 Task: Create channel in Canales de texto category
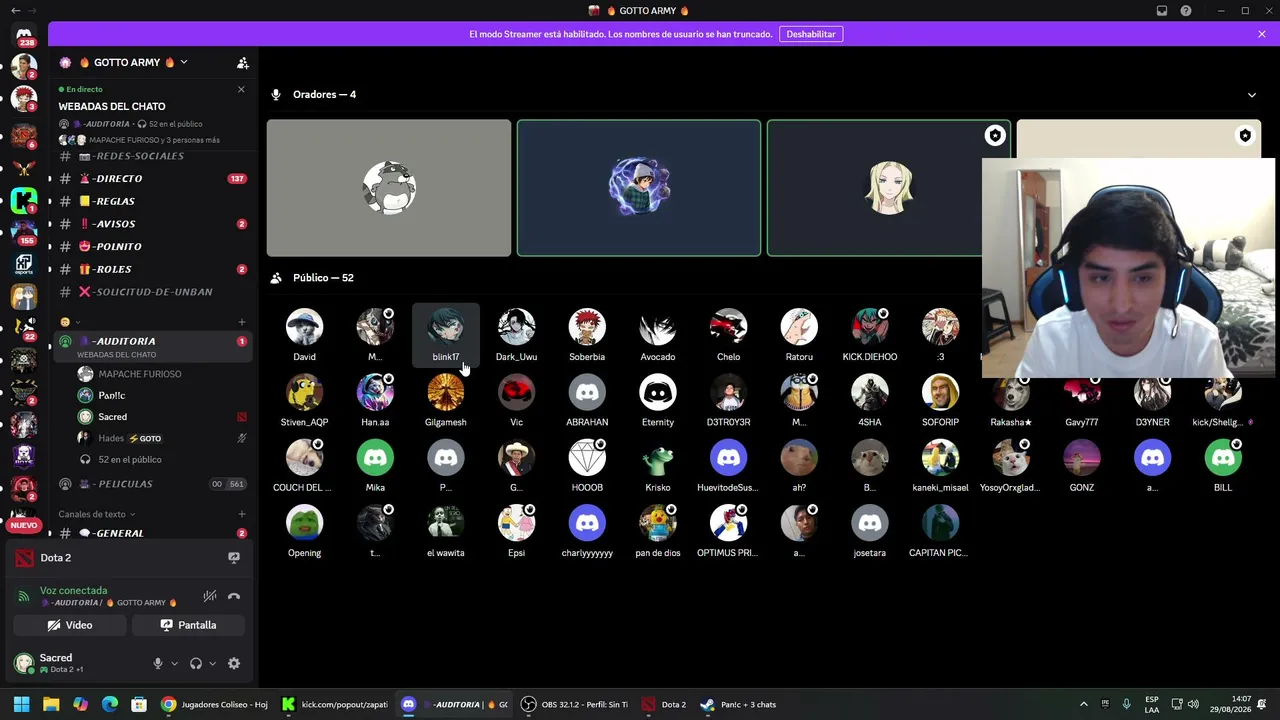(242, 514)
